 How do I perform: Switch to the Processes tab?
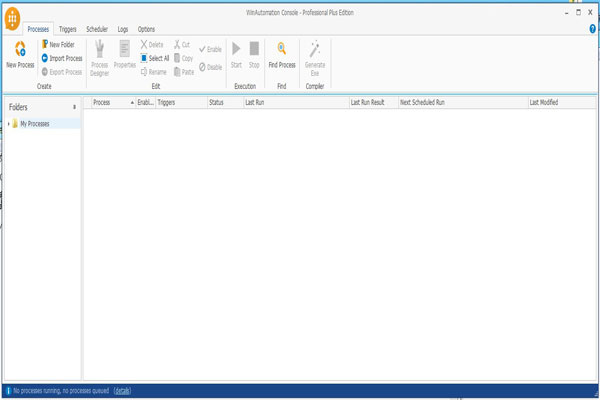38,29
